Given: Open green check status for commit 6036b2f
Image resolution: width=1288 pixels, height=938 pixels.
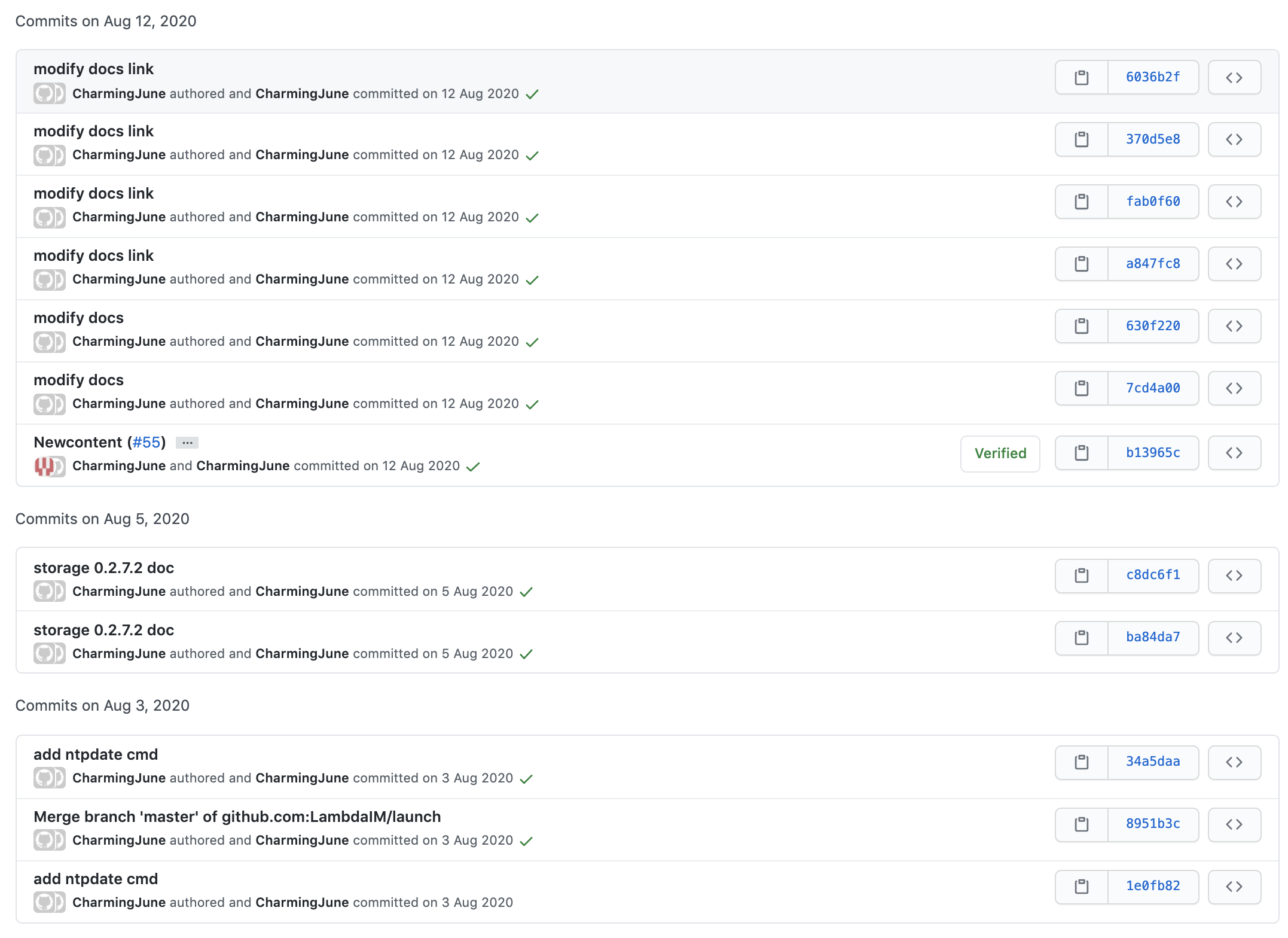Looking at the screenshot, I should (x=532, y=95).
